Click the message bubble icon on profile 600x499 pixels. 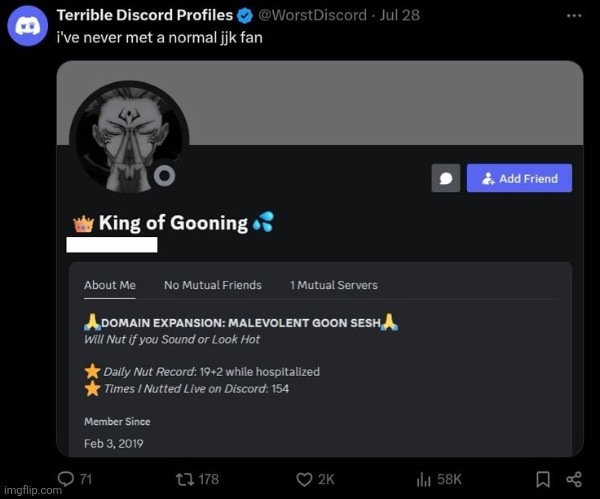pos(446,178)
